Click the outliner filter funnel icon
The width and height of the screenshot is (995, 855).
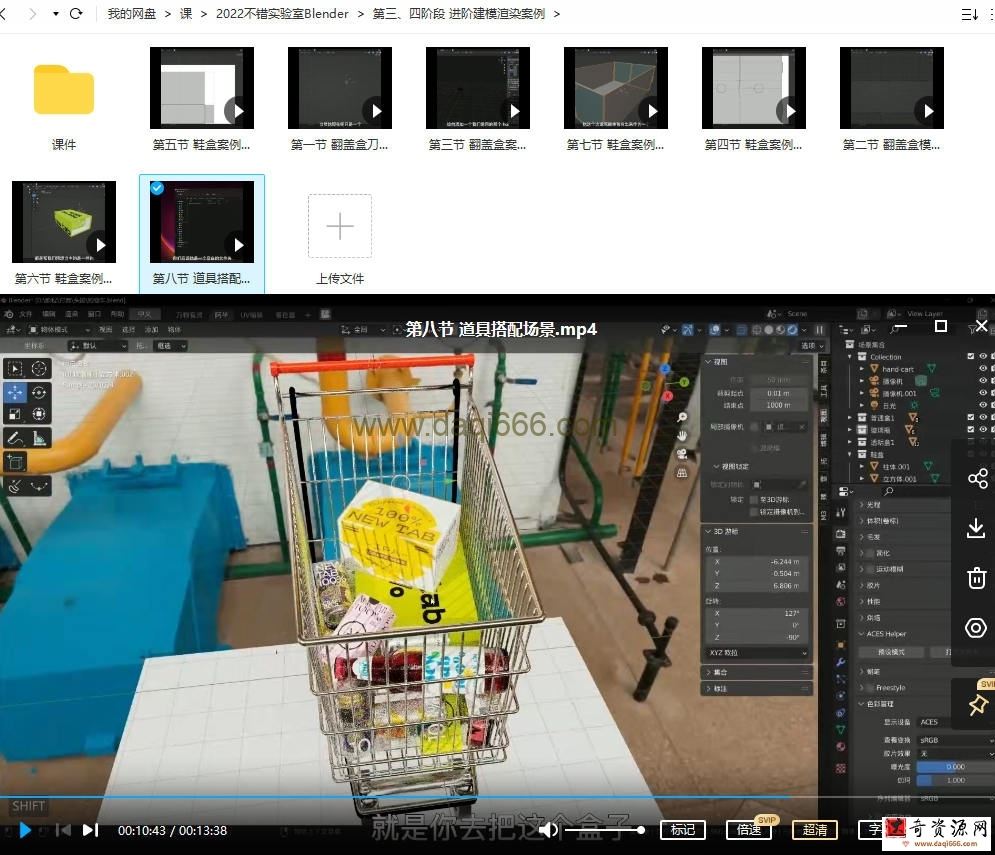972,329
